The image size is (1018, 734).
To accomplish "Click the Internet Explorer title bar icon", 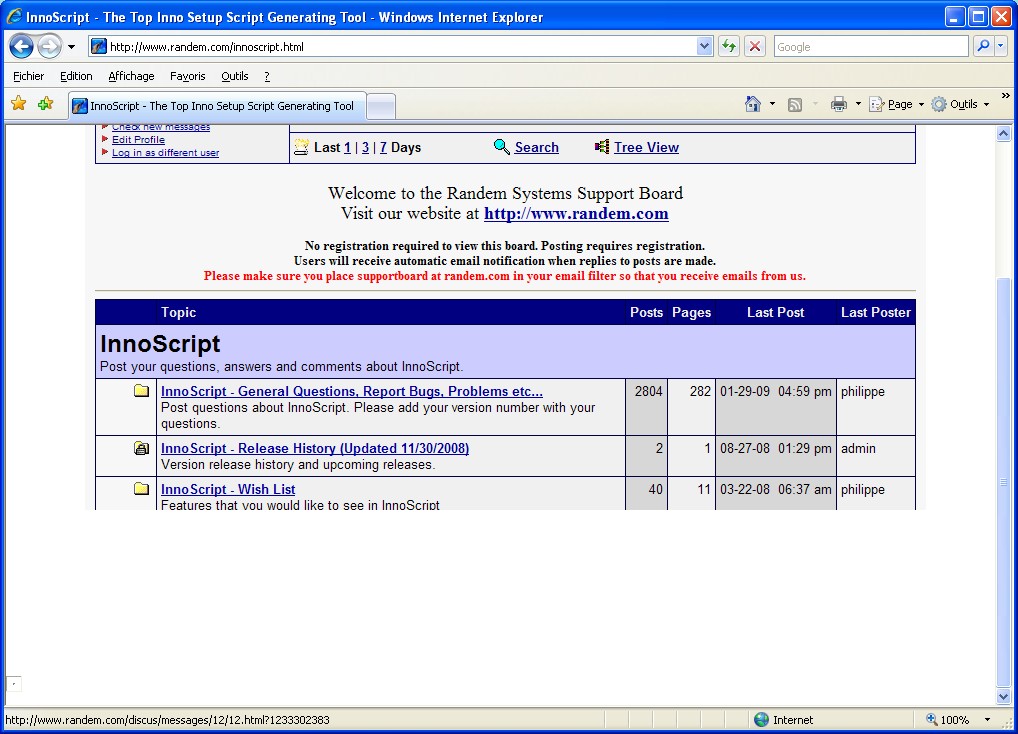I will (x=14, y=17).
